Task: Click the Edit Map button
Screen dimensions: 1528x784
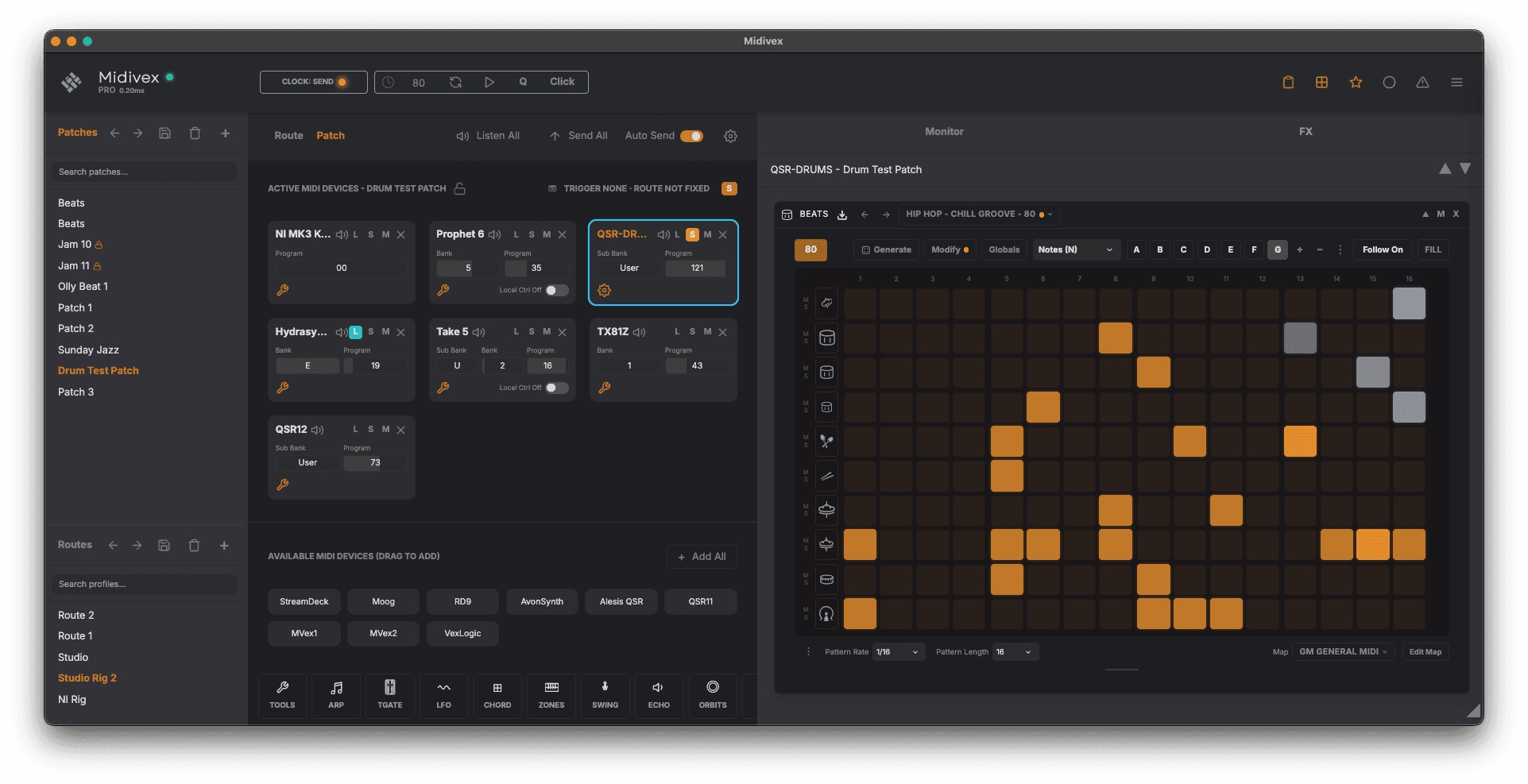Action: (1425, 652)
